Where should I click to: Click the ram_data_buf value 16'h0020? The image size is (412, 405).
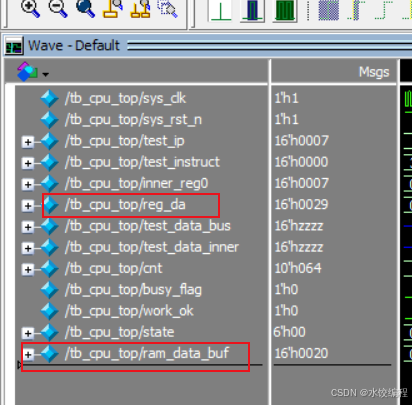(x=301, y=353)
